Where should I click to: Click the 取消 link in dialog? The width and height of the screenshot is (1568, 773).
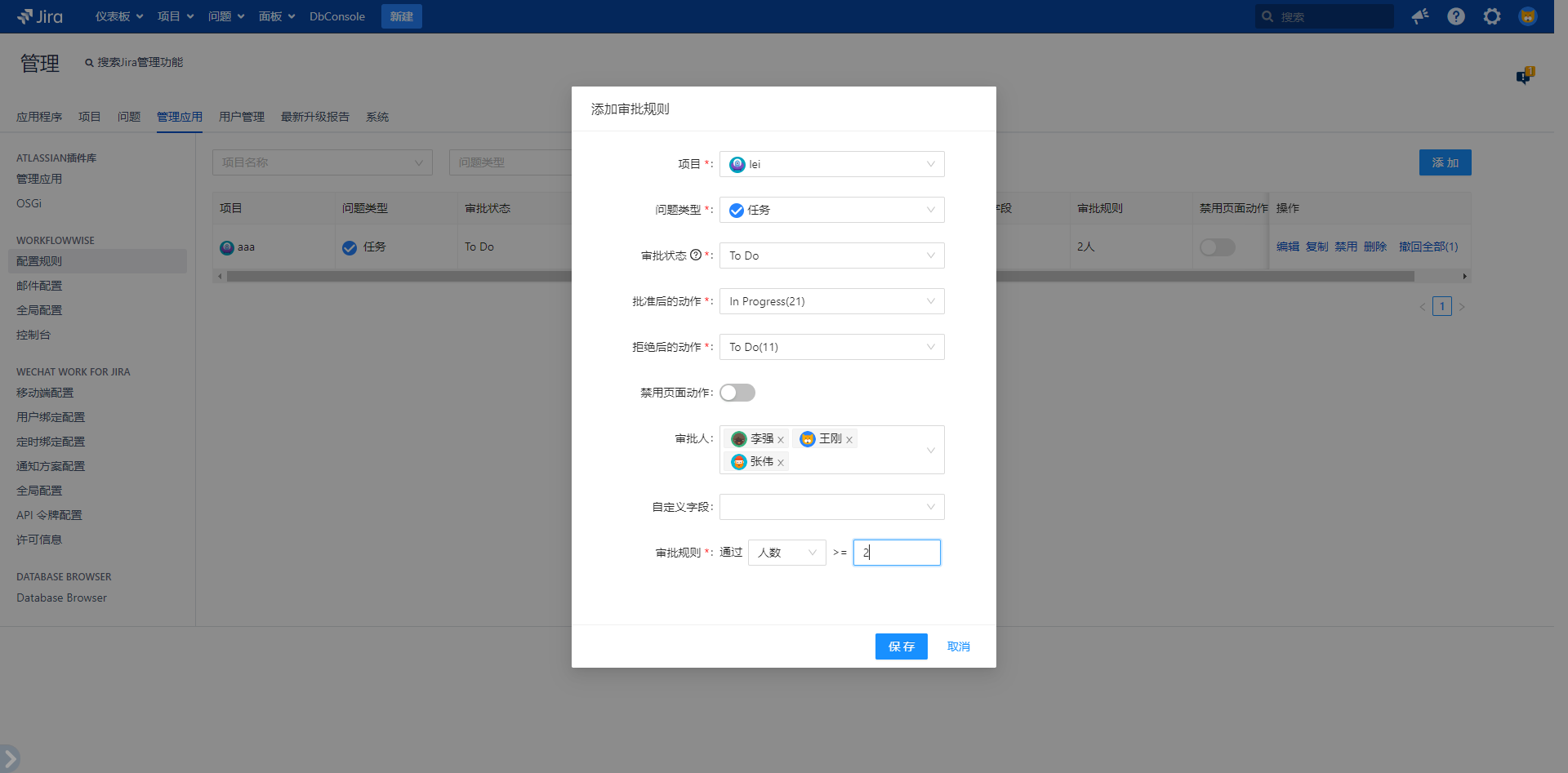click(958, 646)
